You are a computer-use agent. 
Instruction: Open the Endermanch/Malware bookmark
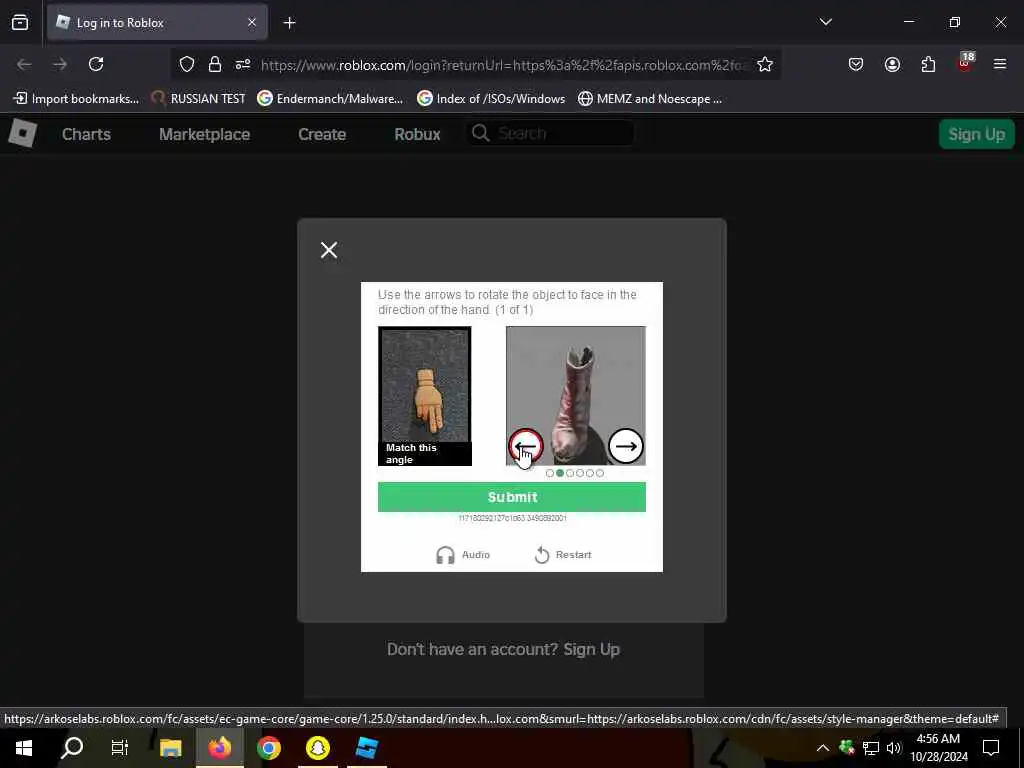[x=330, y=99]
